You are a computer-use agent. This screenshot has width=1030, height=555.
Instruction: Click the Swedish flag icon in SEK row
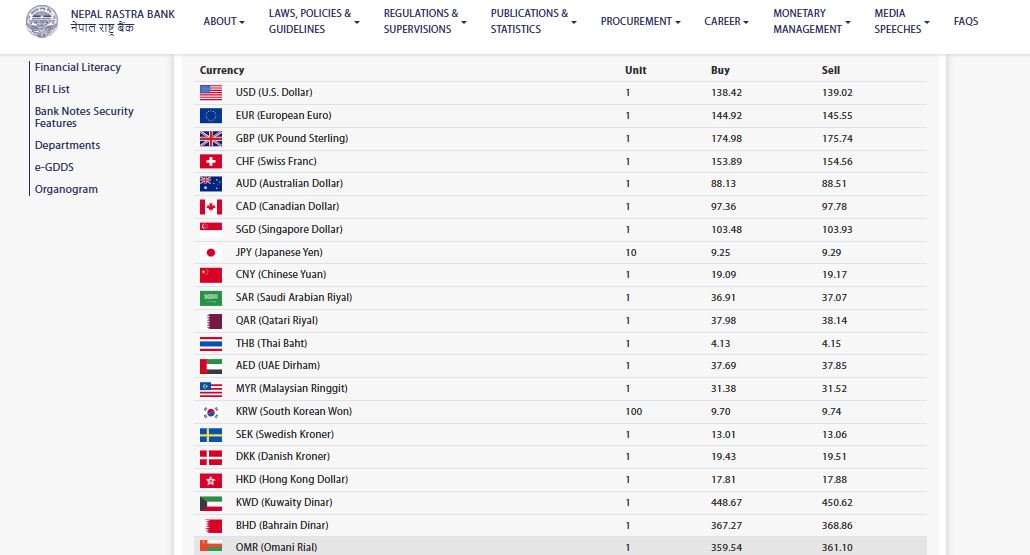211,434
